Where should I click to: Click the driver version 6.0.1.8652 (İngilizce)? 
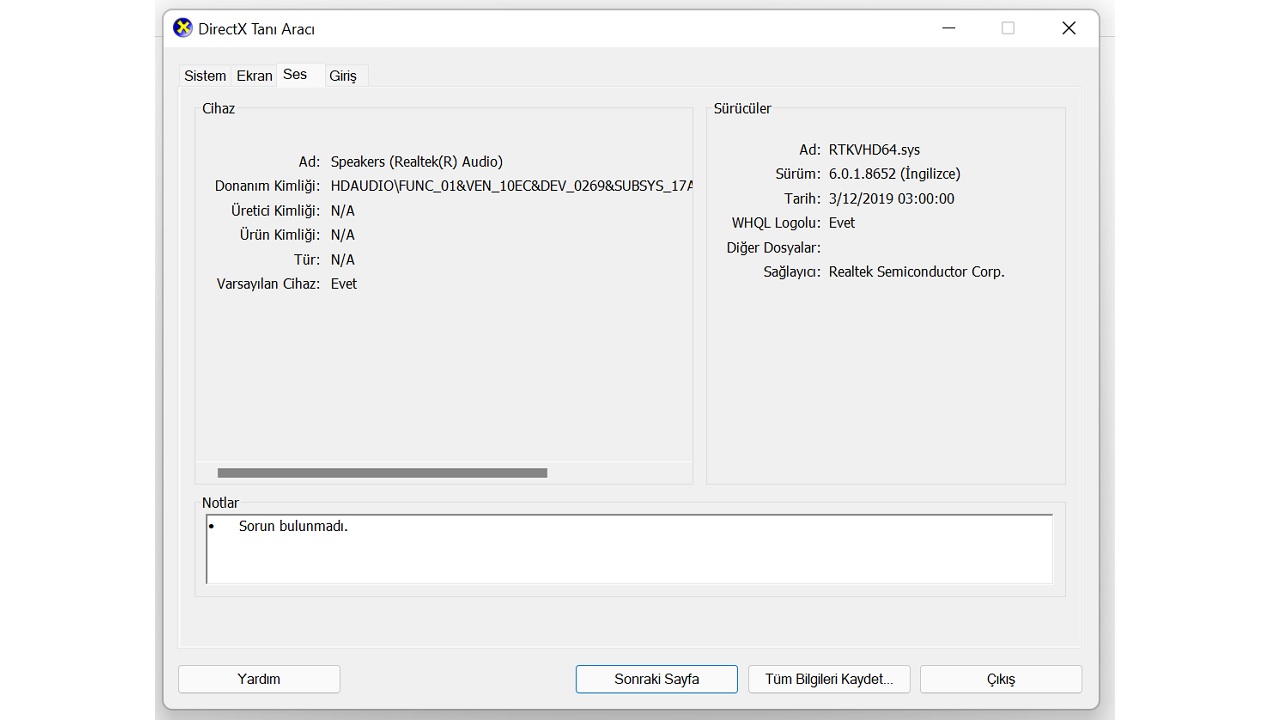click(894, 174)
